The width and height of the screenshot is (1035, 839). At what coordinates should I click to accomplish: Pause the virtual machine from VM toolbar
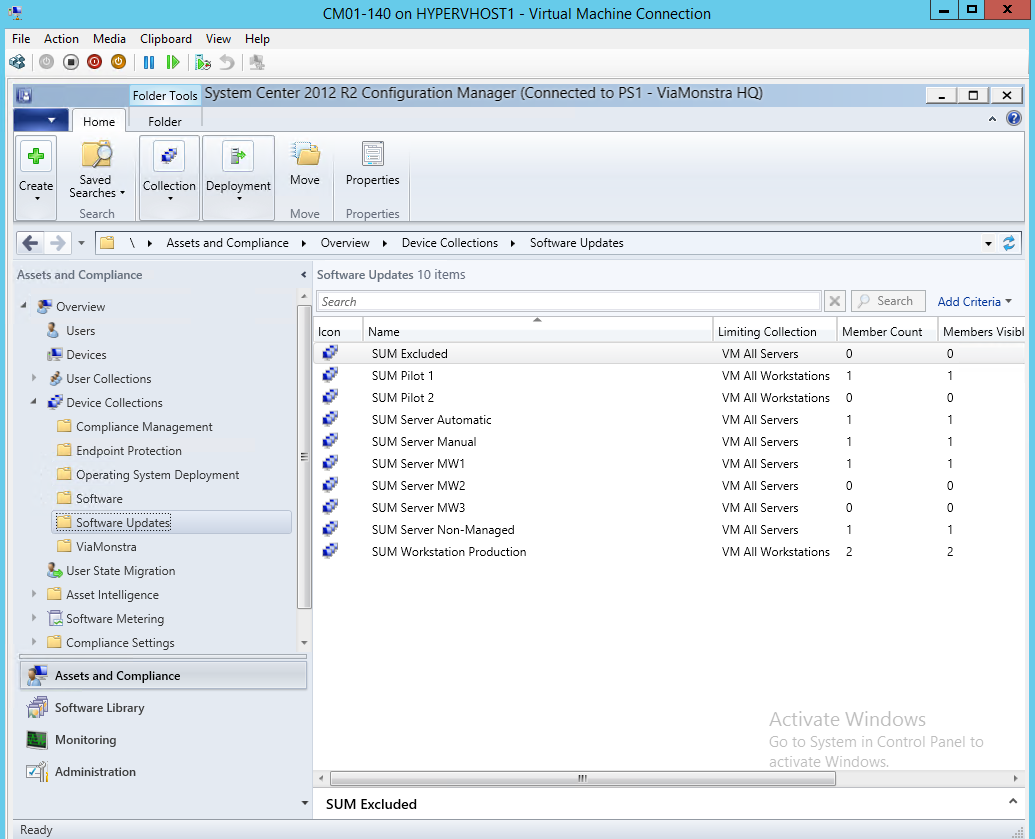149,62
